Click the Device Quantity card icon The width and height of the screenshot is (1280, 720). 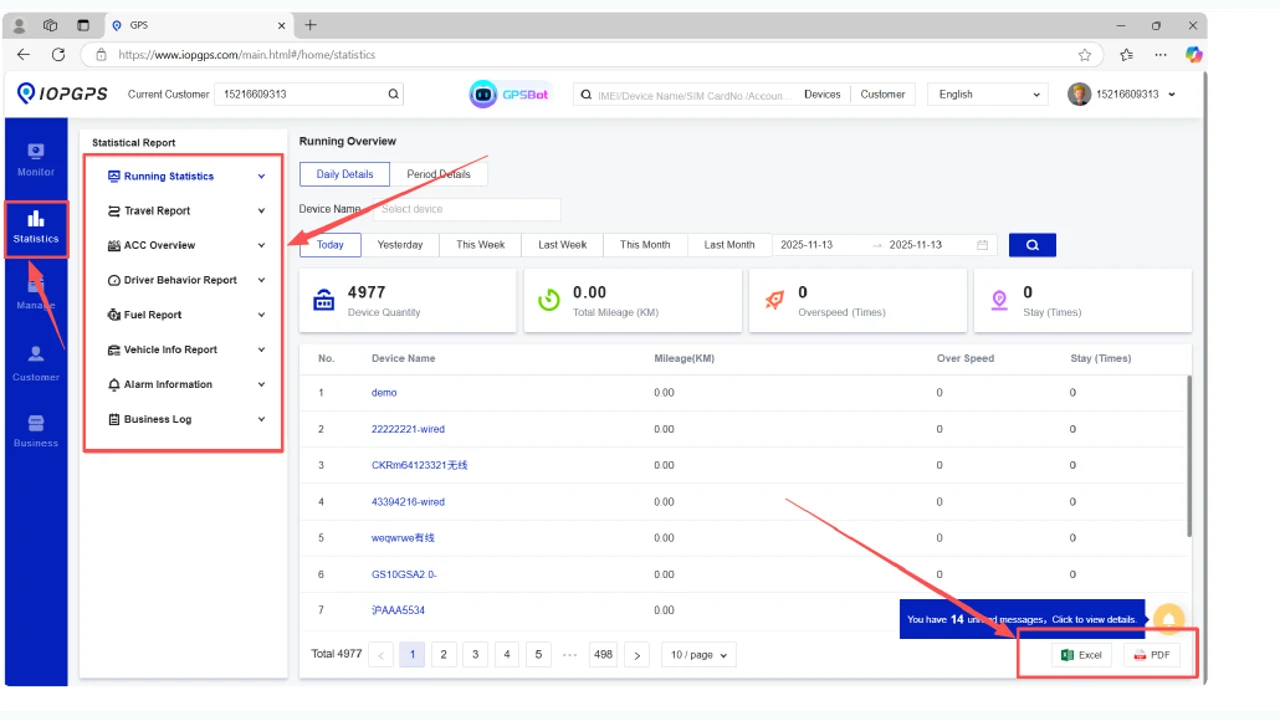pyautogui.click(x=324, y=300)
